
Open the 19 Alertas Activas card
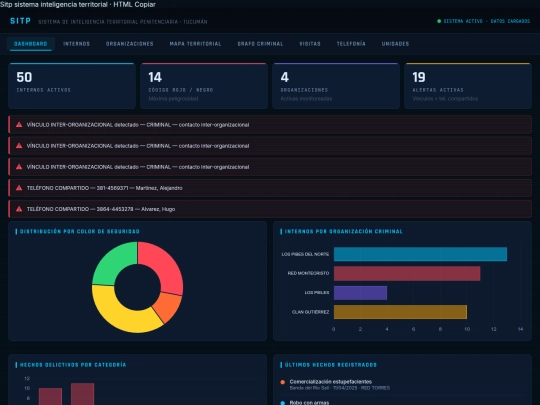tap(468, 86)
